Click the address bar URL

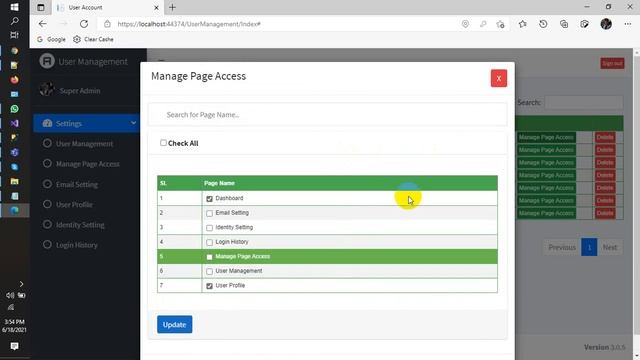tap(189, 24)
